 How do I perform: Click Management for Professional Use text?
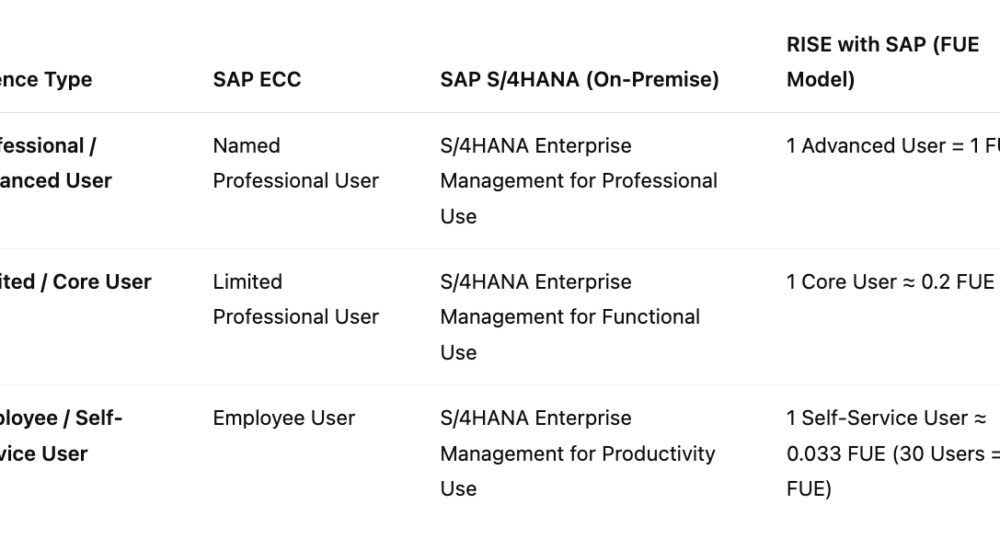click(x=578, y=198)
